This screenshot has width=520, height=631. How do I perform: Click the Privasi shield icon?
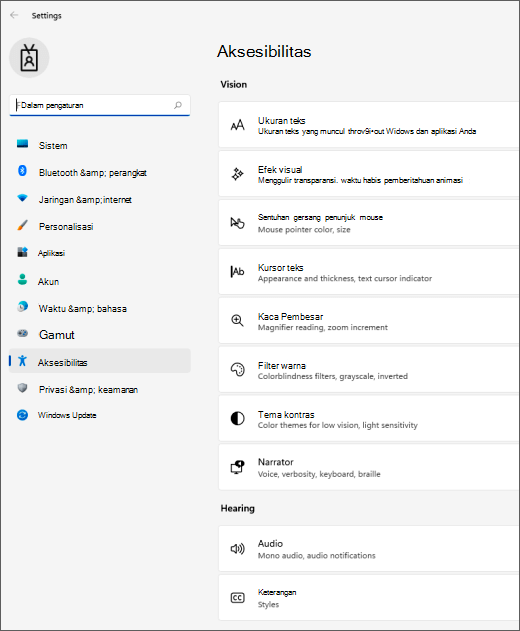[x=23, y=388]
